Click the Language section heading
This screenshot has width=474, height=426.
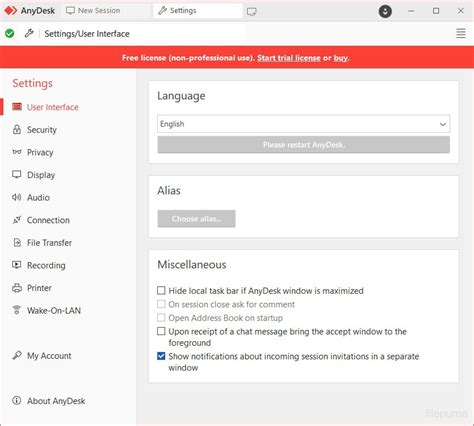pos(181,96)
